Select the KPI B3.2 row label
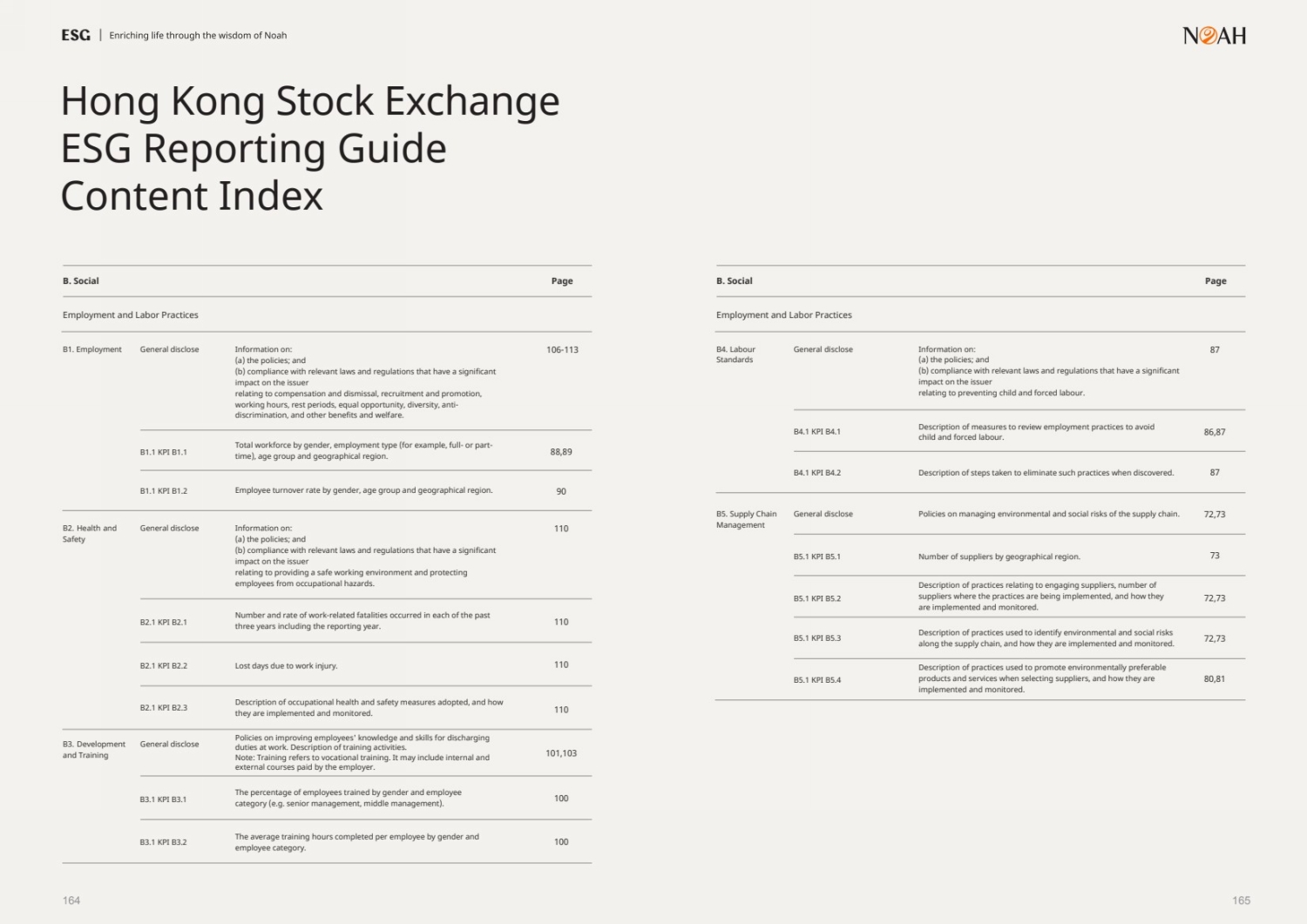 click(x=164, y=842)
